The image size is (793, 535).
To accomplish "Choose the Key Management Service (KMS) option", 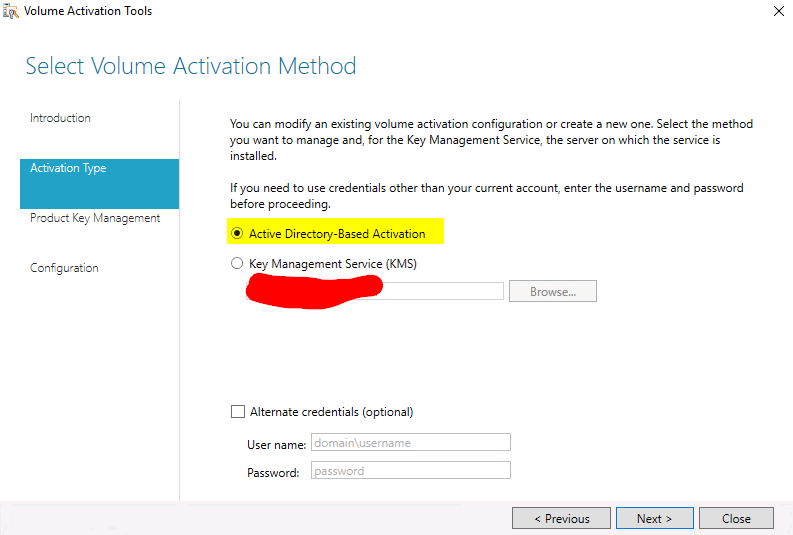I will pyautogui.click(x=237, y=264).
